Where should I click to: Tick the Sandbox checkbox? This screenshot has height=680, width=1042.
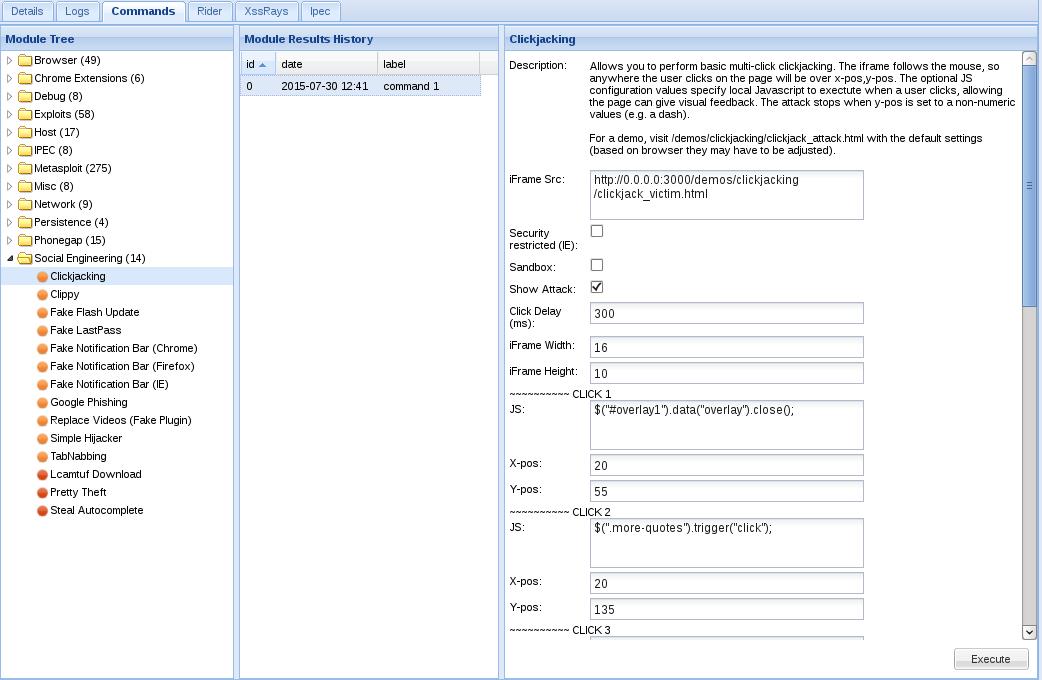[597, 265]
